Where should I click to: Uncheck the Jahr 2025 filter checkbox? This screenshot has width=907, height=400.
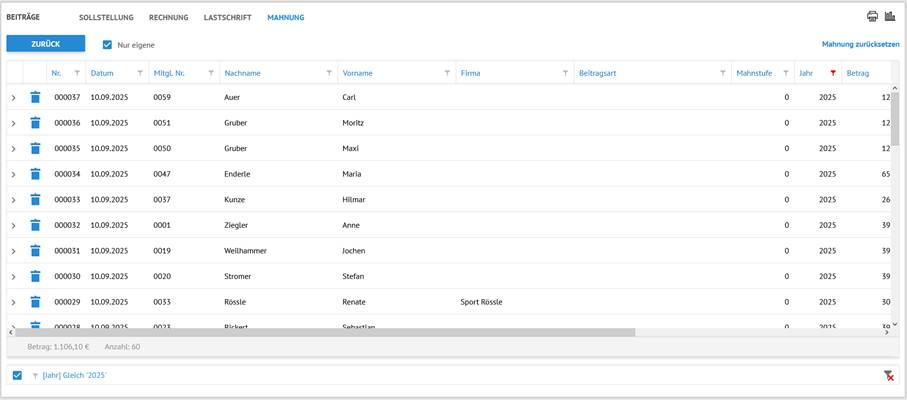click(17, 375)
